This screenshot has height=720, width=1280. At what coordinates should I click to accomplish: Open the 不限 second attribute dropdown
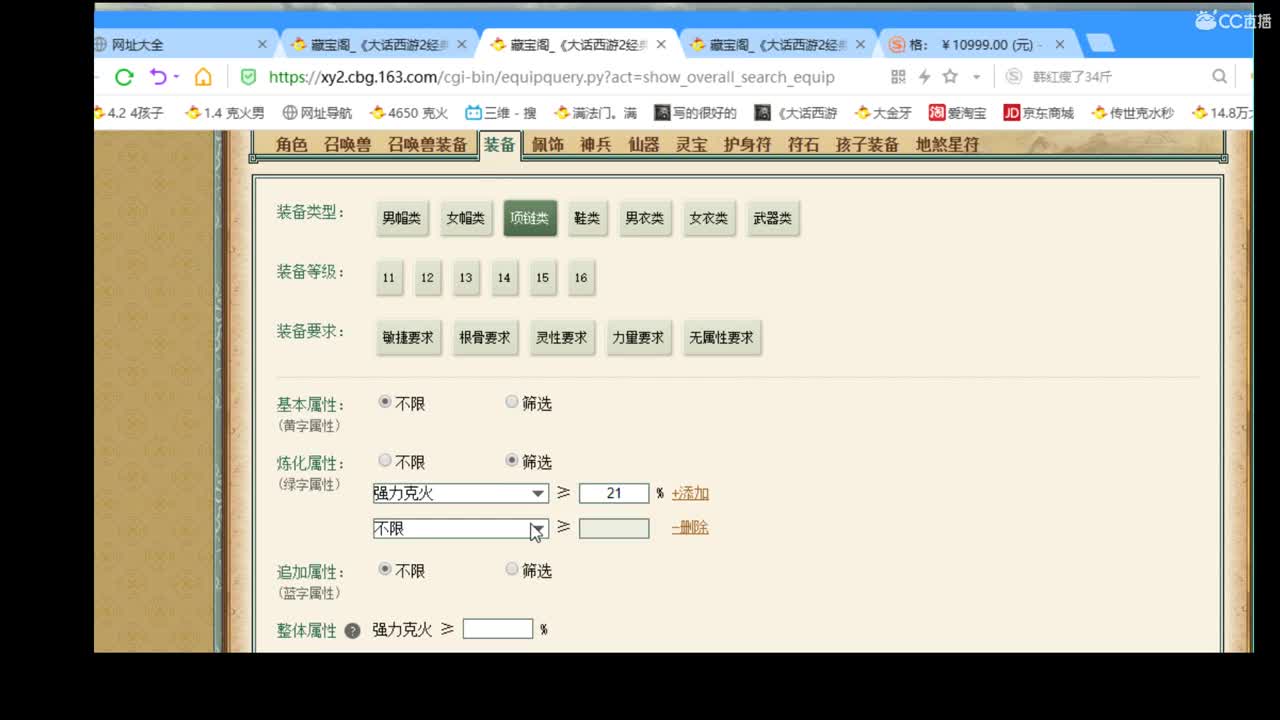[x=460, y=528]
